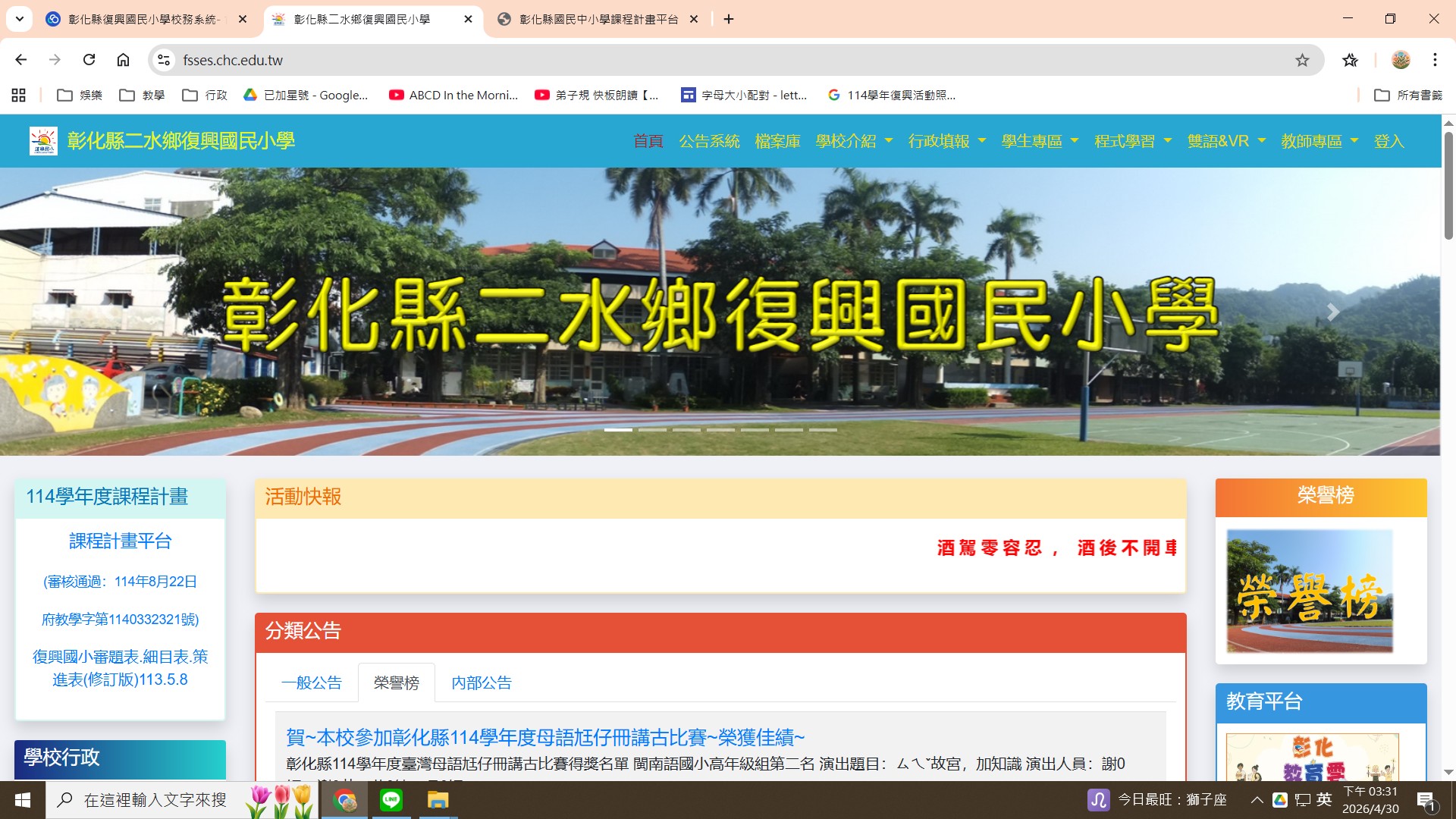Open the ABCD In the Morning YouTube bookmark

pyautogui.click(x=453, y=95)
